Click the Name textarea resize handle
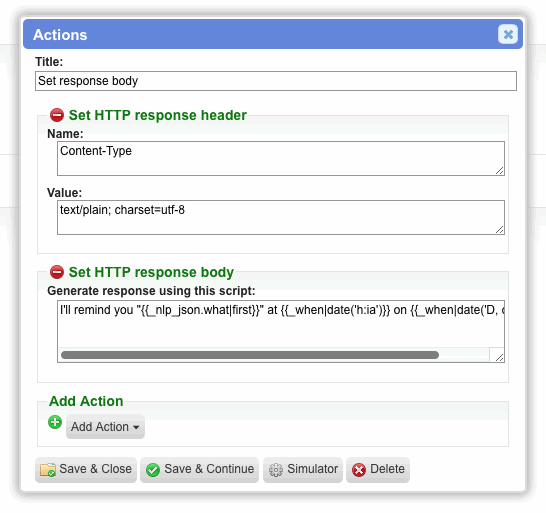The image size is (546, 513). 499,171
